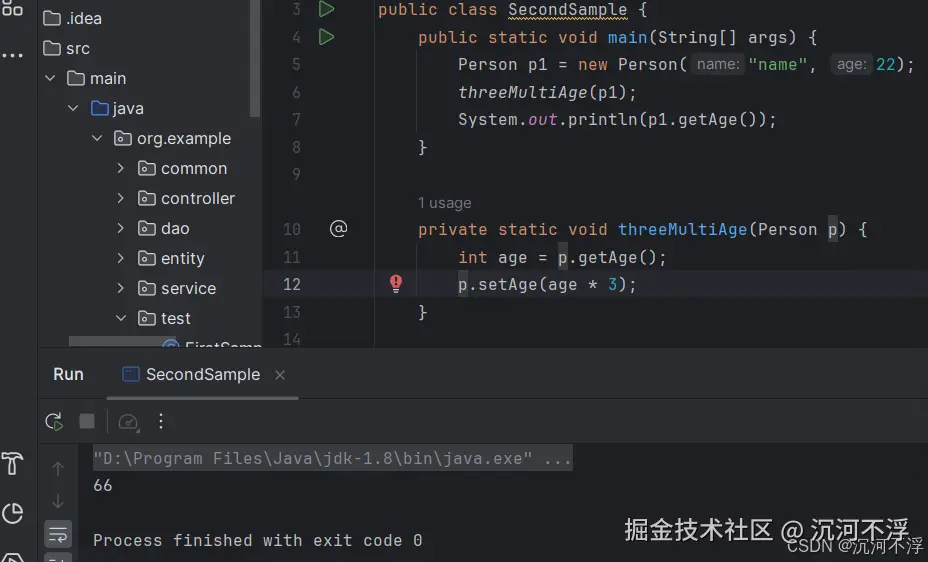Click threeMultiAge method name on line 10
The height and width of the screenshot is (562, 928).
(x=683, y=230)
